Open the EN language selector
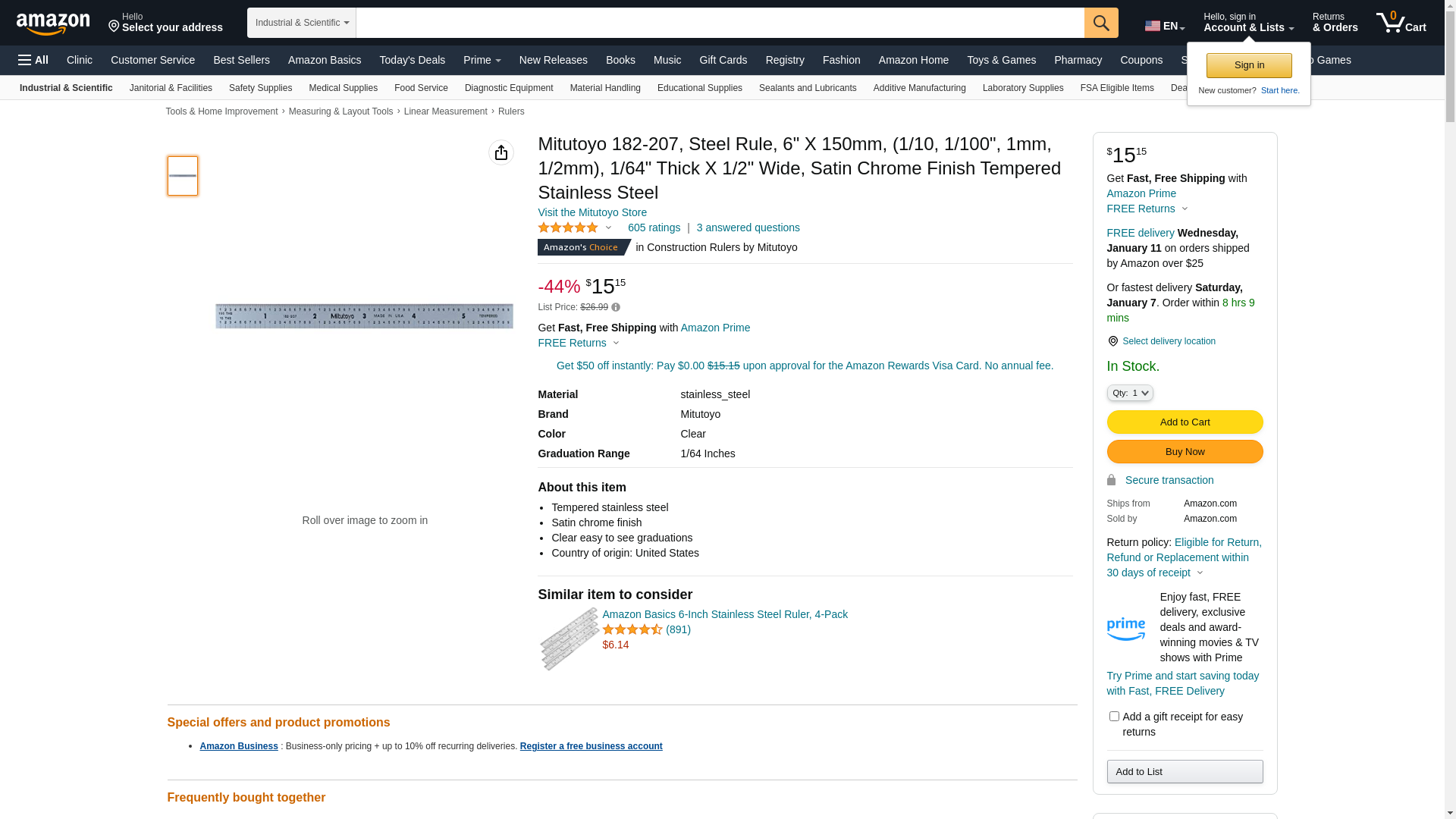 [1165, 26]
